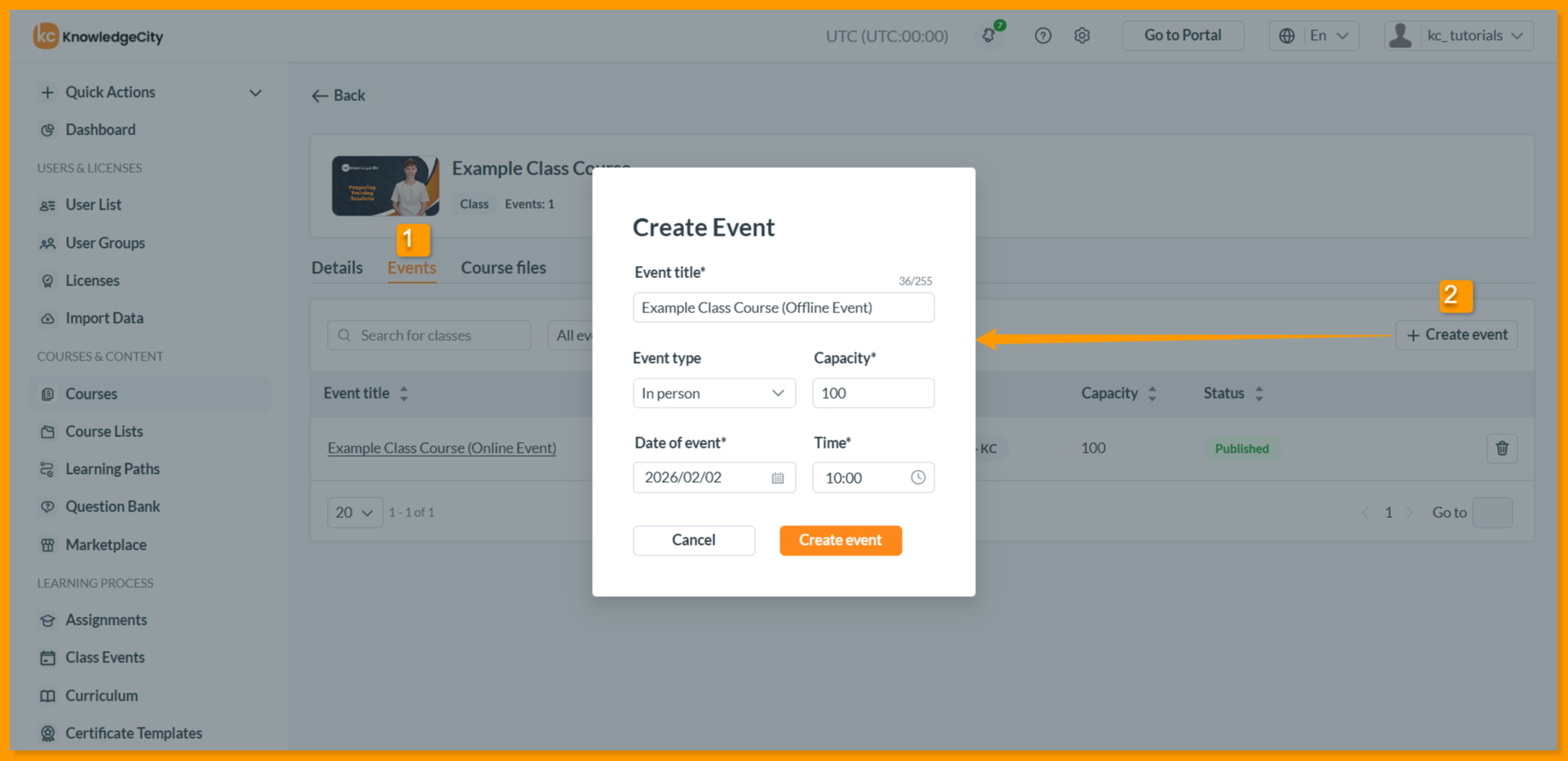Screen dimensions: 1568x761
Task: Select the Events tab
Action: coord(412,268)
